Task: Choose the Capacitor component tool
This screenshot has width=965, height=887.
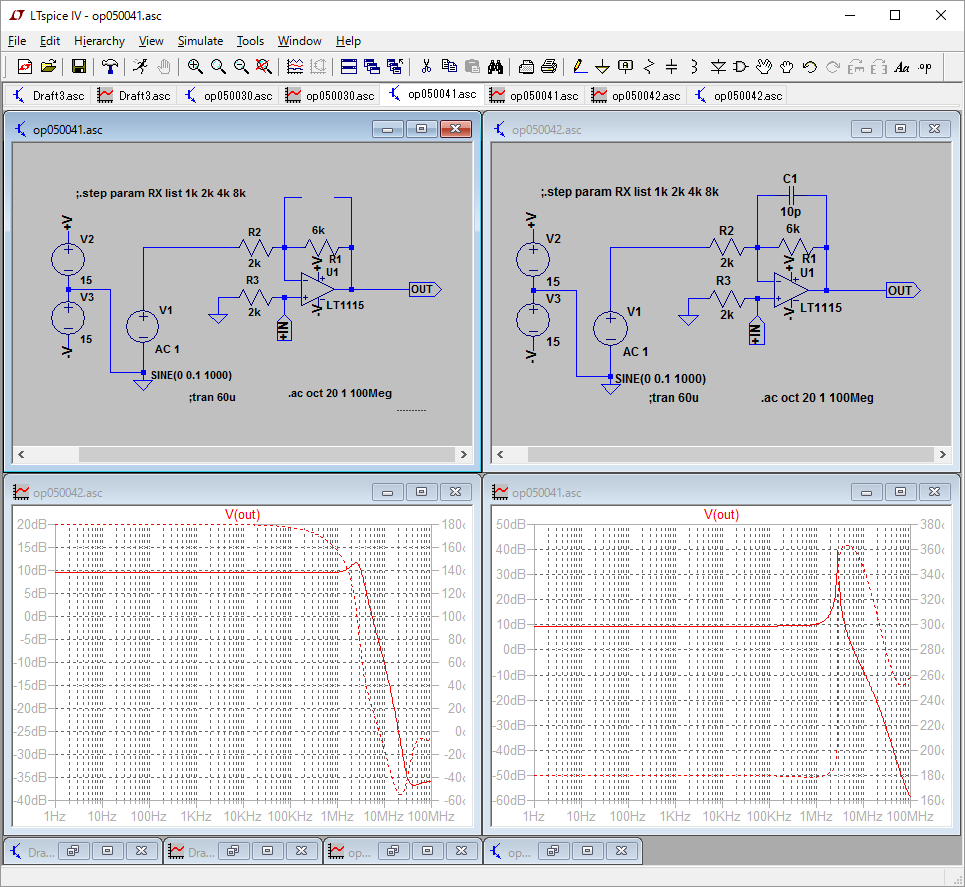Action: point(671,67)
